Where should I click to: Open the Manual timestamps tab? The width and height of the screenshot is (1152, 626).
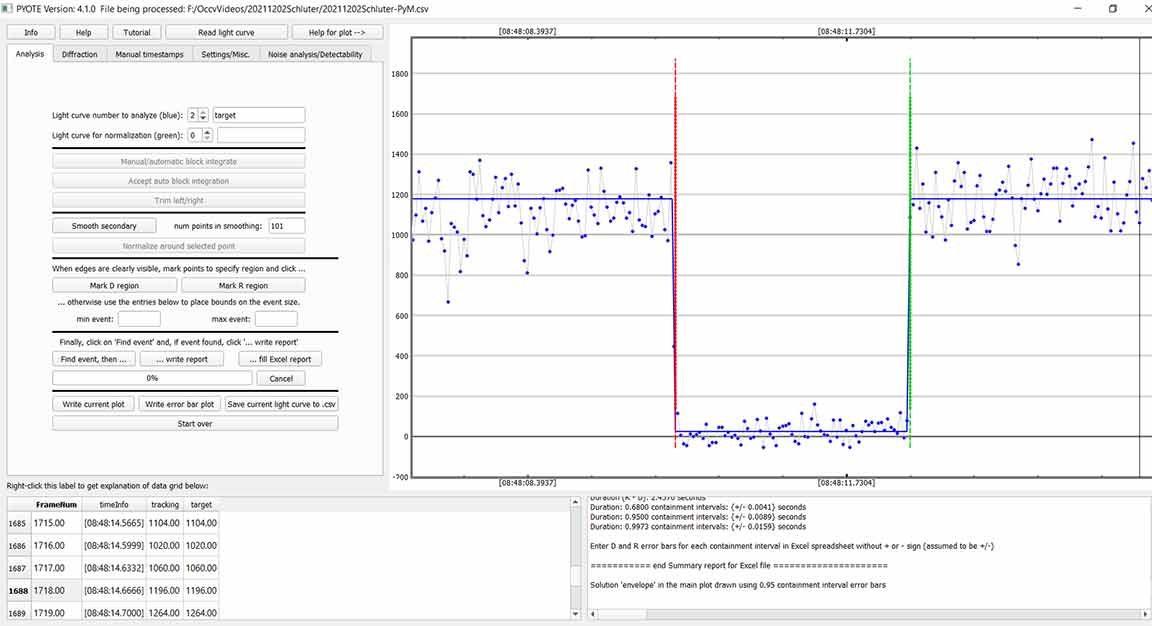coord(149,54)
